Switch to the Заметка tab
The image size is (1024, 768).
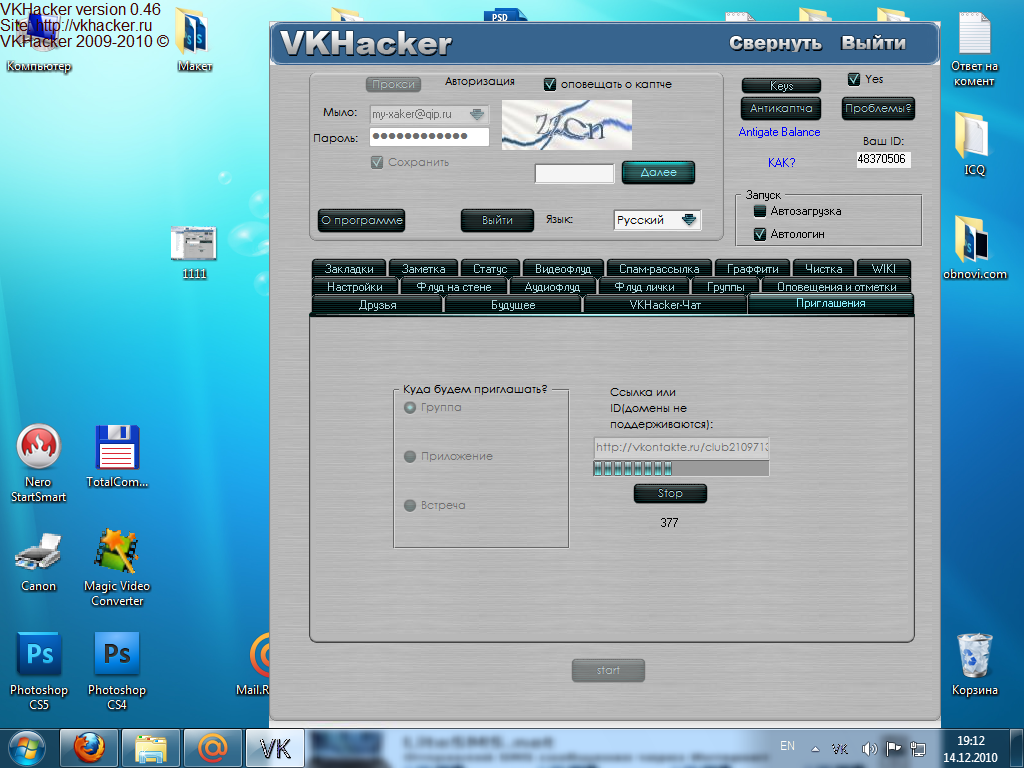click(x=423, y=268)
